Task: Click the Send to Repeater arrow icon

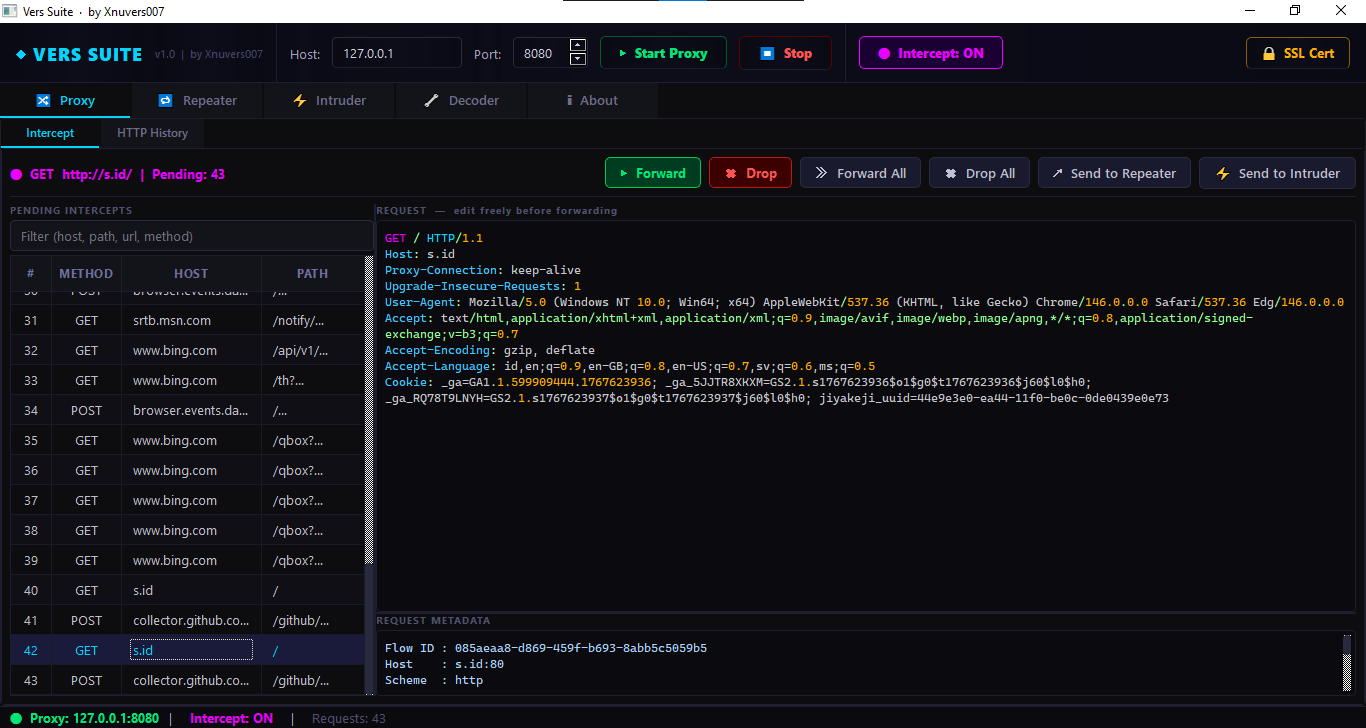Action: (x=1058, y=172)
